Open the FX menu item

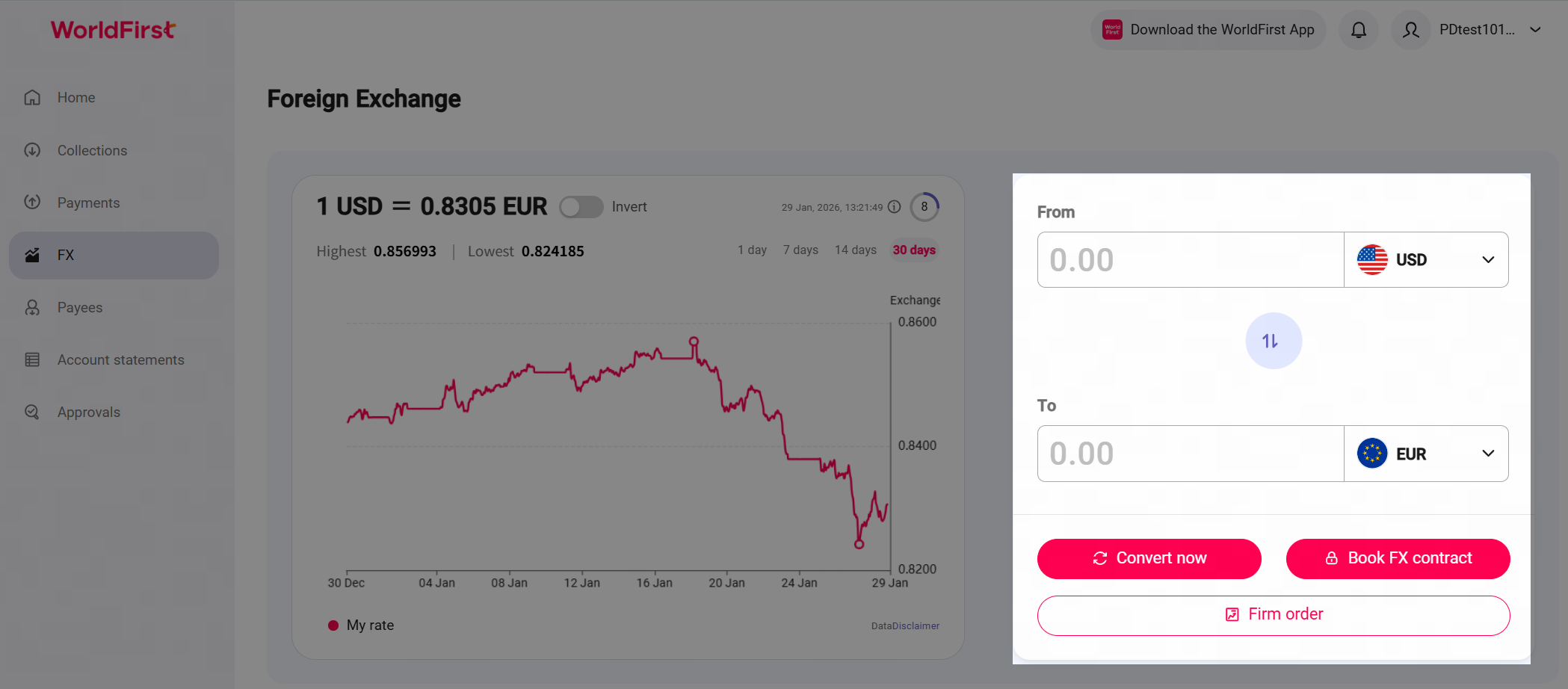pyautogui.click(x=114, y=256)
